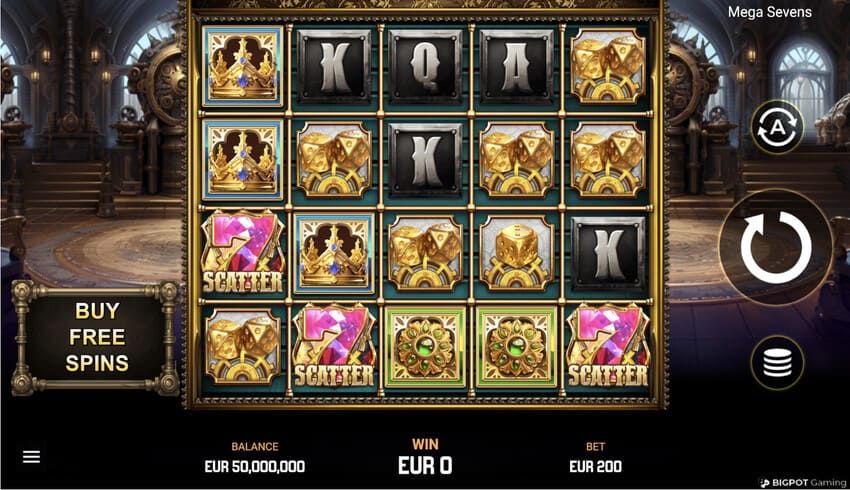
Task: Click the bottom-right scatter seven symbol
Action: pyautogui.click(x=608, y=345)
